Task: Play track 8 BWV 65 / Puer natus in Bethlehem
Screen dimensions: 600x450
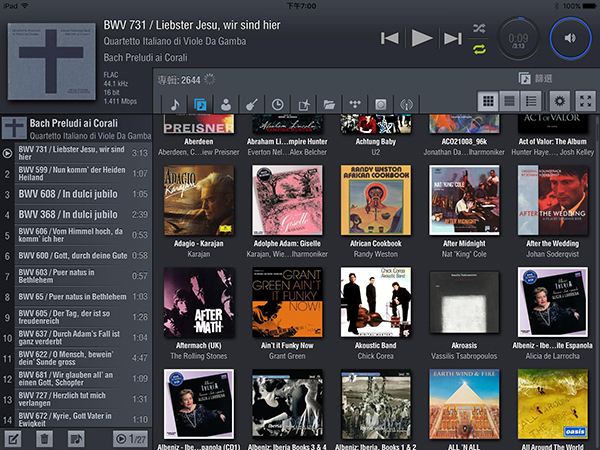Action: point(76,297)
